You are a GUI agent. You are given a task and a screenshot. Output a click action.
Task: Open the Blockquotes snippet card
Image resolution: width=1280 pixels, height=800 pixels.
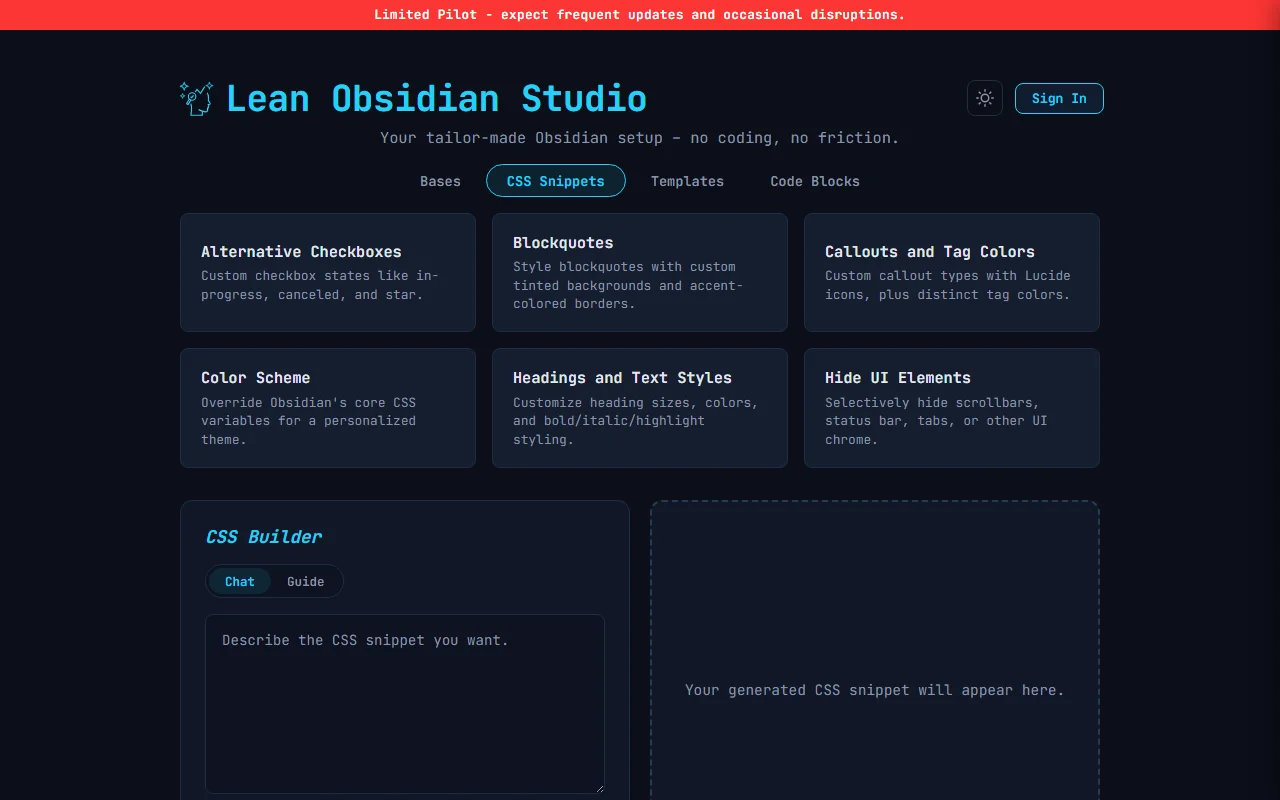639,272
